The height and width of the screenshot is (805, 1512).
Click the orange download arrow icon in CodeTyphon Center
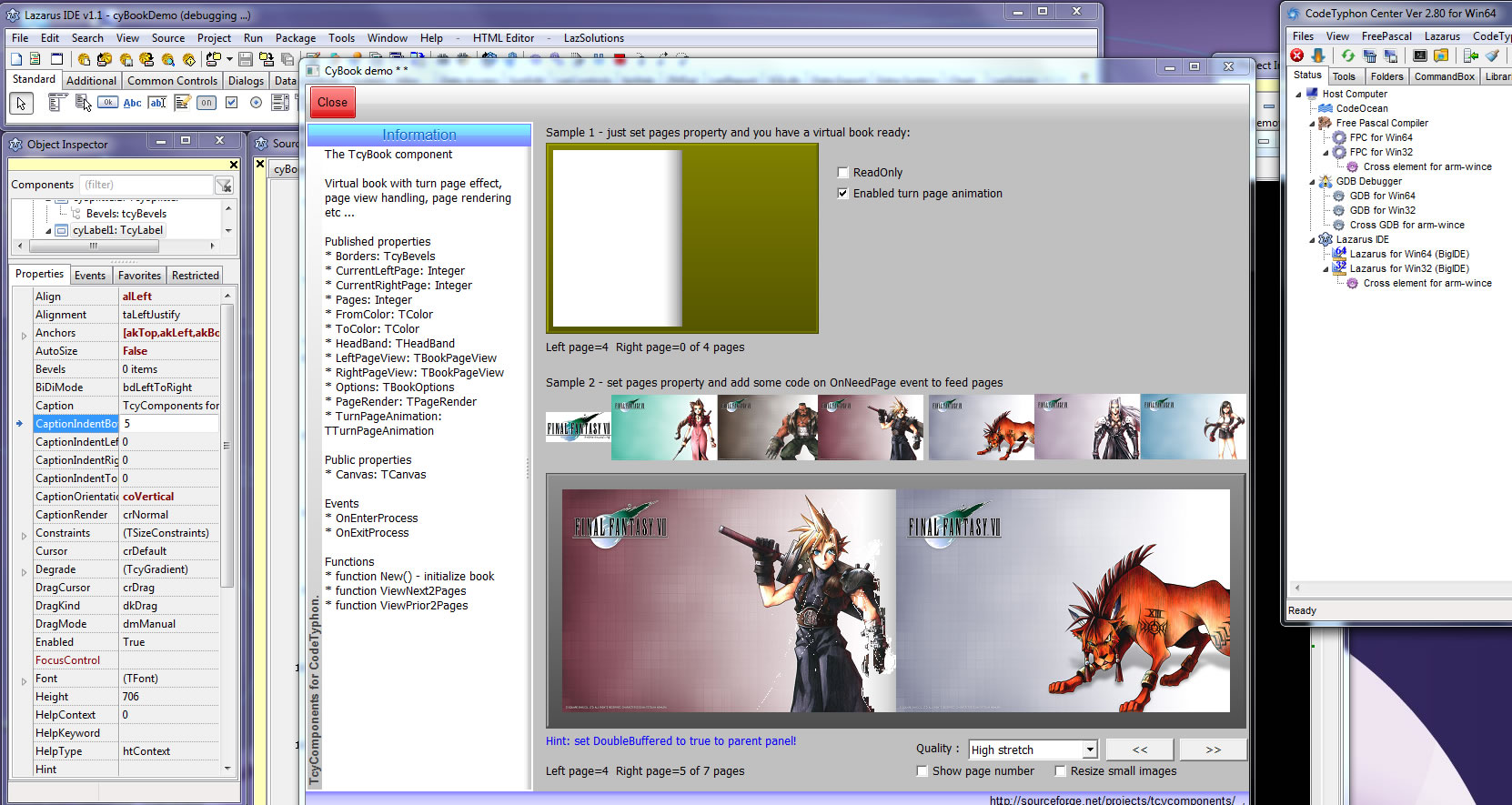[x=1317, y=55]
